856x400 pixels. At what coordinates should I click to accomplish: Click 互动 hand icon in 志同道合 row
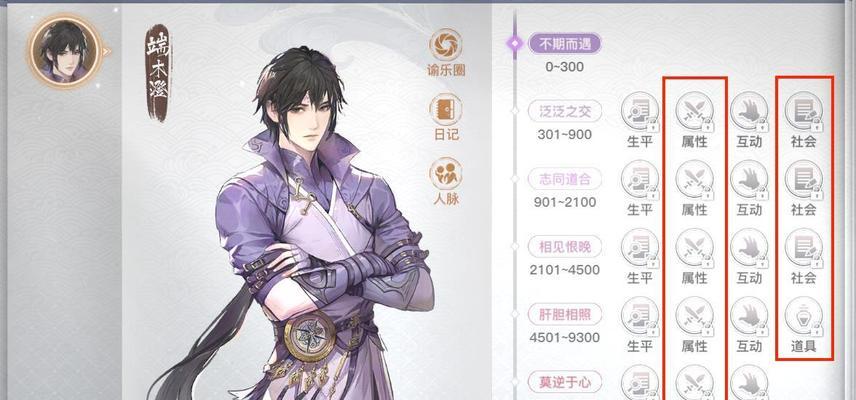tap(749, 179)
